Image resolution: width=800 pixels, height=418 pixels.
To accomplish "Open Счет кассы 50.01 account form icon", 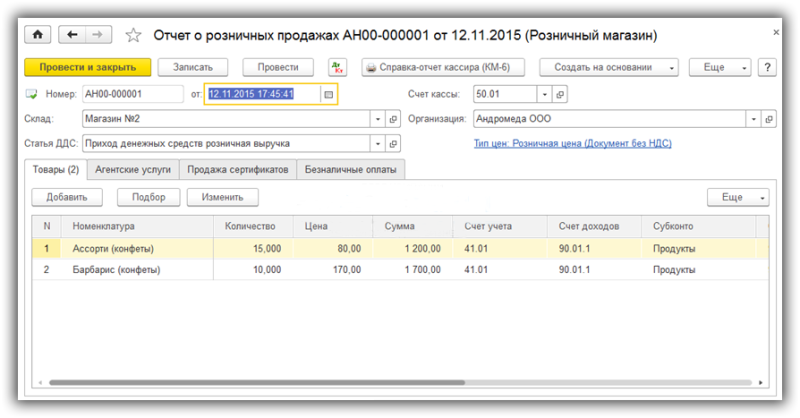I will point(560,94).
